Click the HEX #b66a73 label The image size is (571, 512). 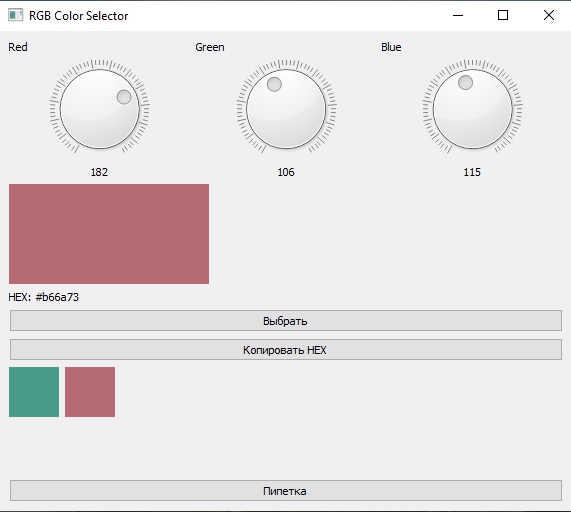coord(43,297)
